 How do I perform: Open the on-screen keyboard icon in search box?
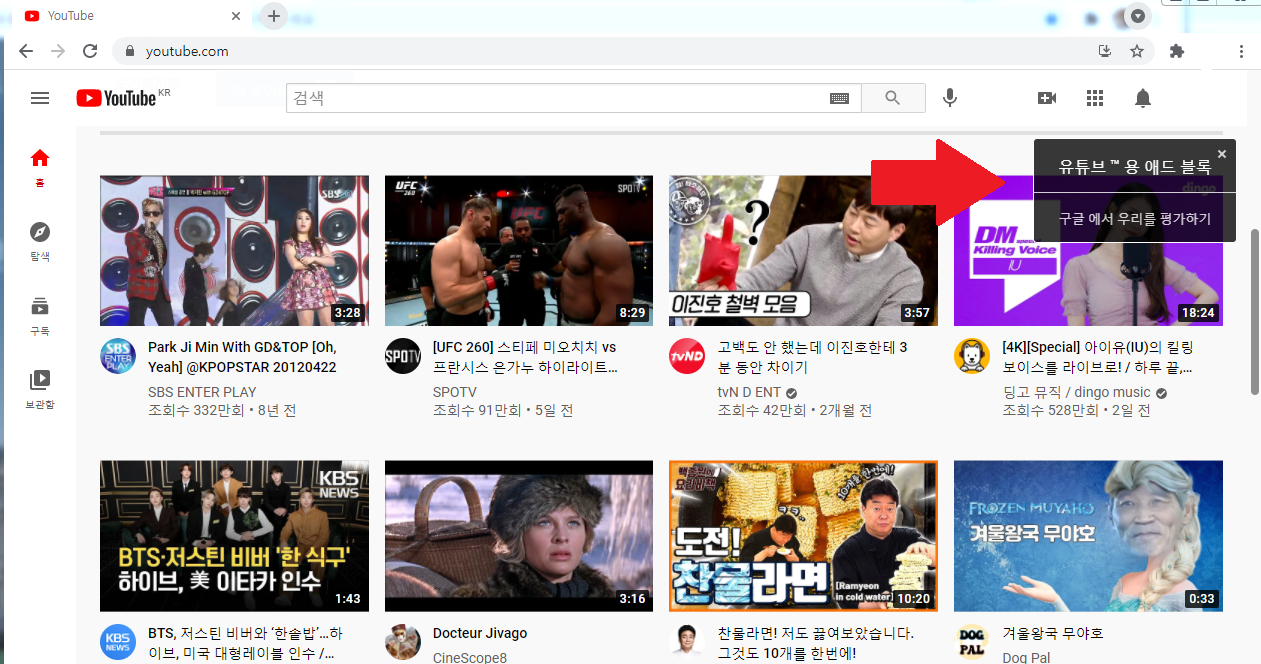(839, 98)
